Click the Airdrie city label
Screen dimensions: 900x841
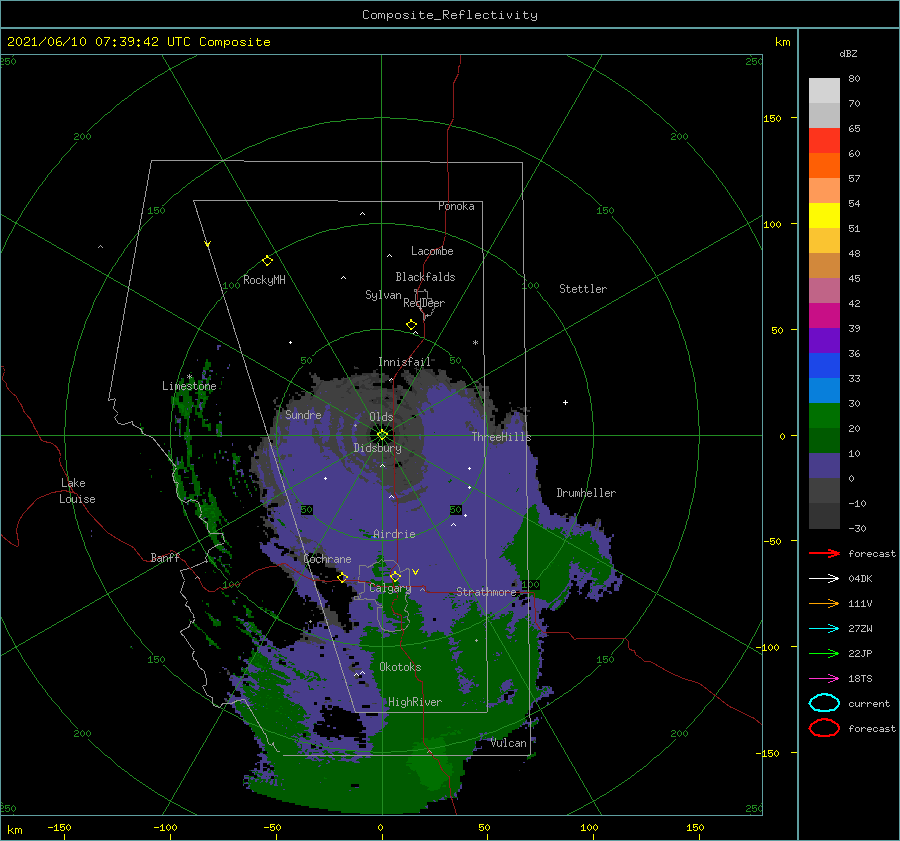pos(394,534)
